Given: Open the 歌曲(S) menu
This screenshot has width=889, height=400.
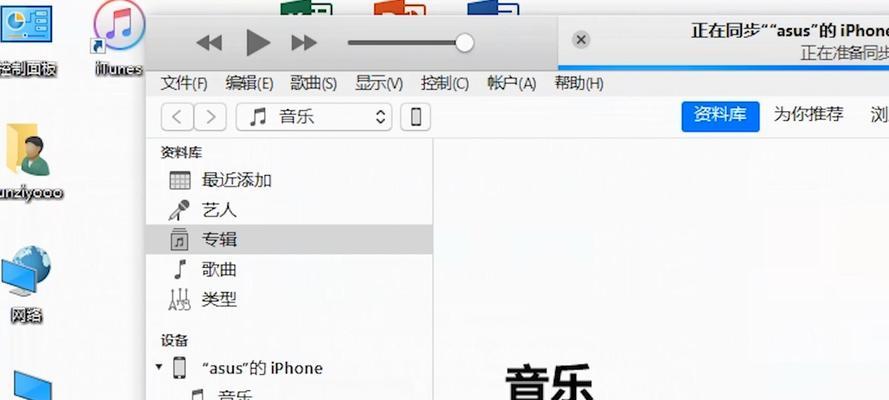Looking at the screenshot, I should click(x=314, y=84).
